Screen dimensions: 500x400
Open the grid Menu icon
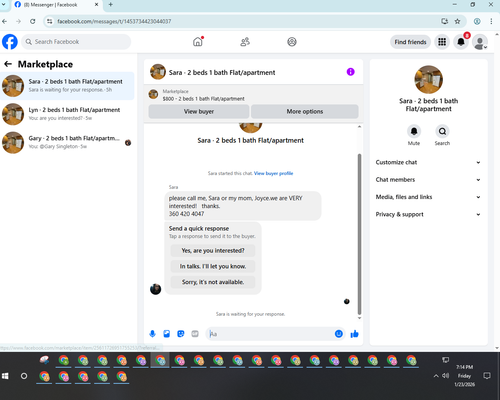coord(442,42)
